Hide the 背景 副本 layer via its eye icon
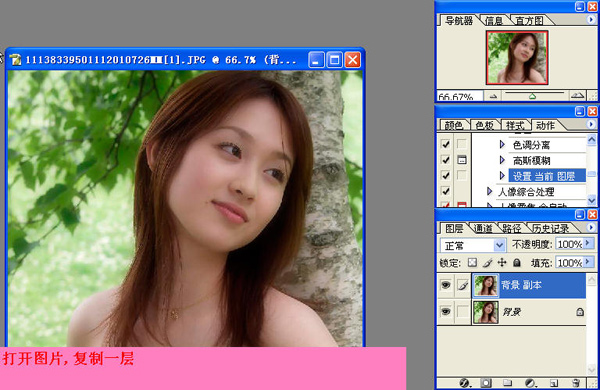600x390 pixels. [x=445, y=285]
